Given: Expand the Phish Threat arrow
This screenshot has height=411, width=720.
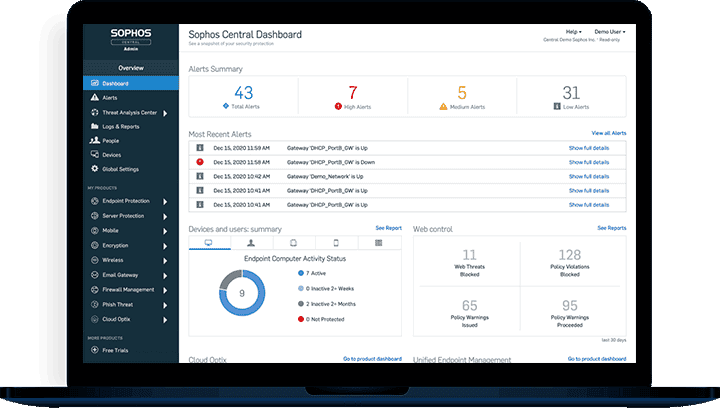Looking at the screenshot, I should [x=165, y=305].
